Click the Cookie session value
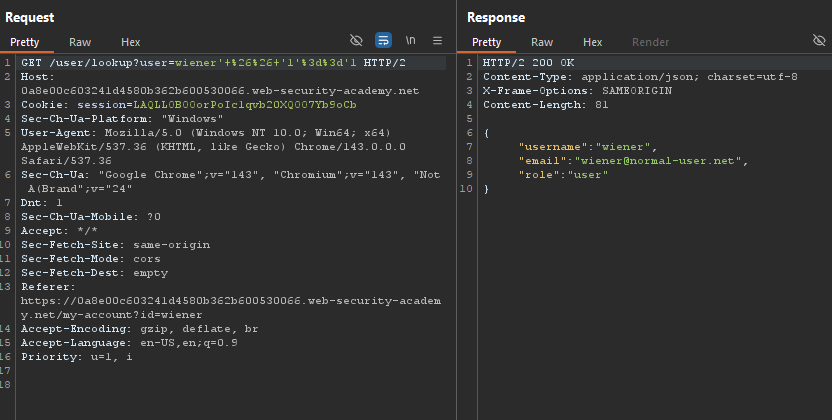This screenshot has width=832, height=420. tap(245, 104)
